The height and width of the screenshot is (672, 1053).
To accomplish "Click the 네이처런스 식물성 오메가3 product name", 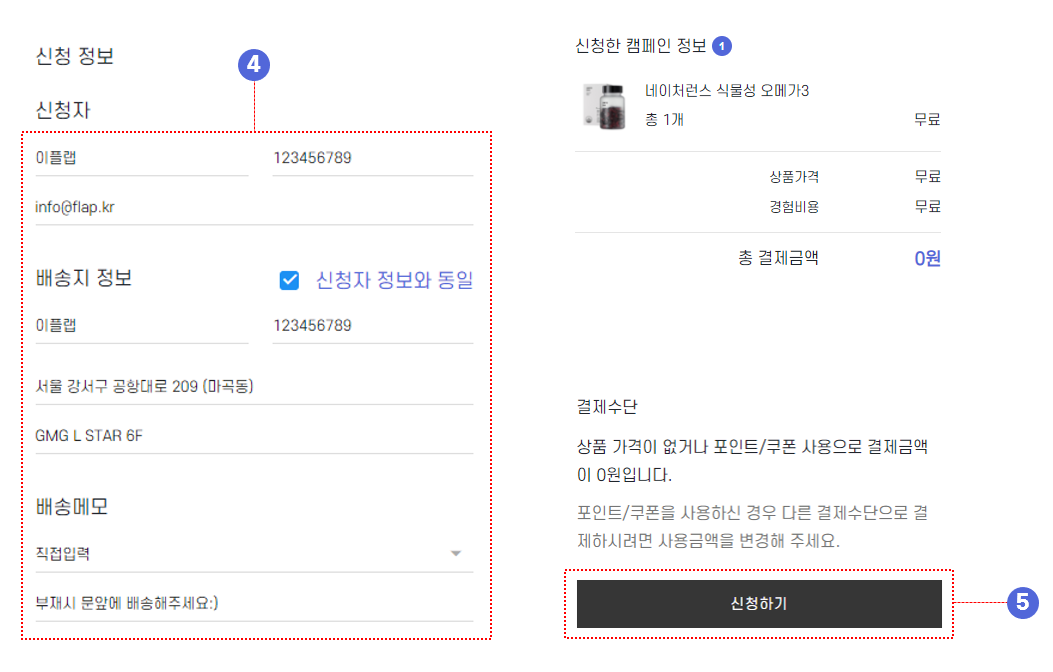I will [727, 91].
